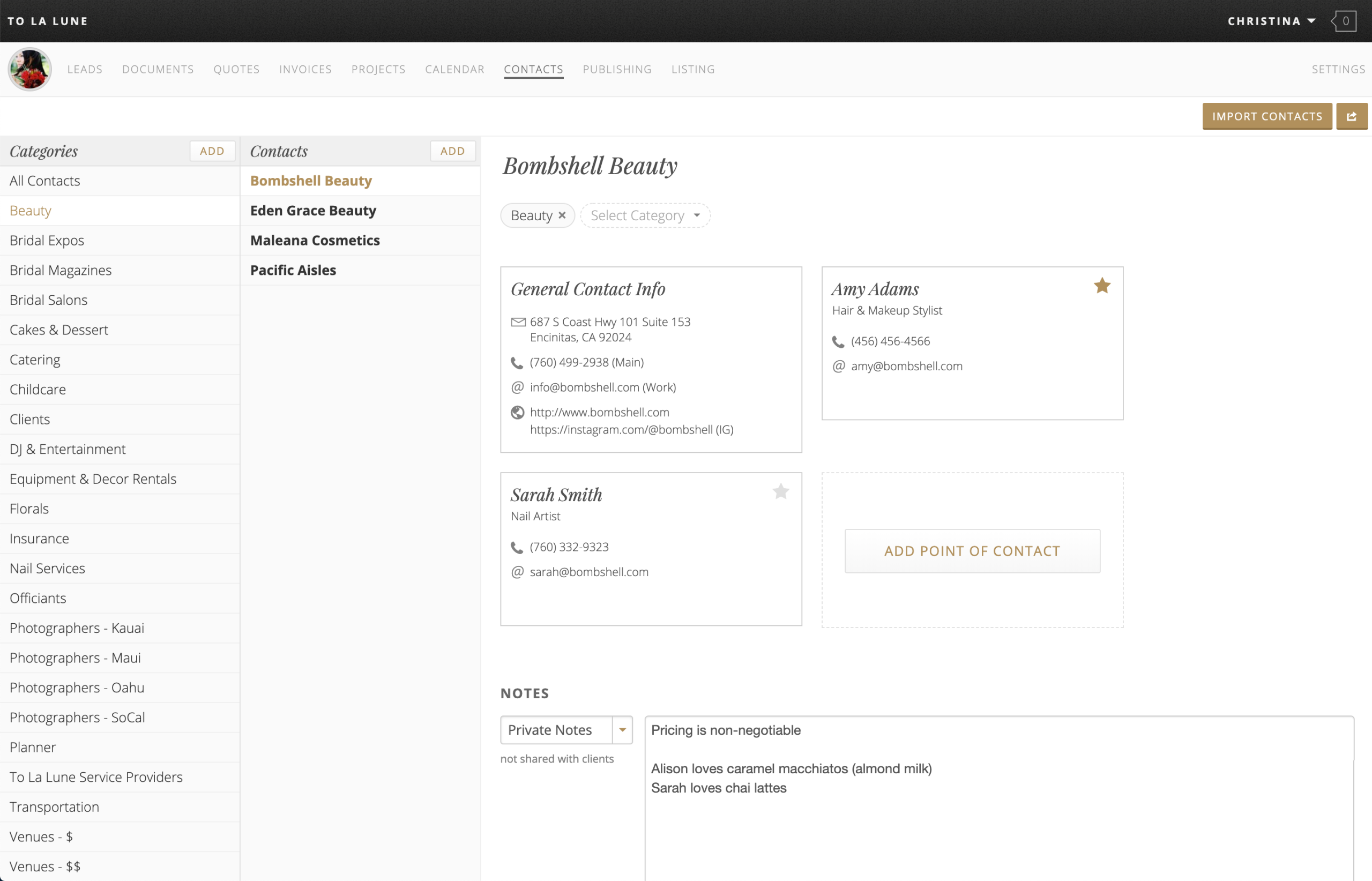
Task: Click the Import Contacts button
Action: (1267, 117)
